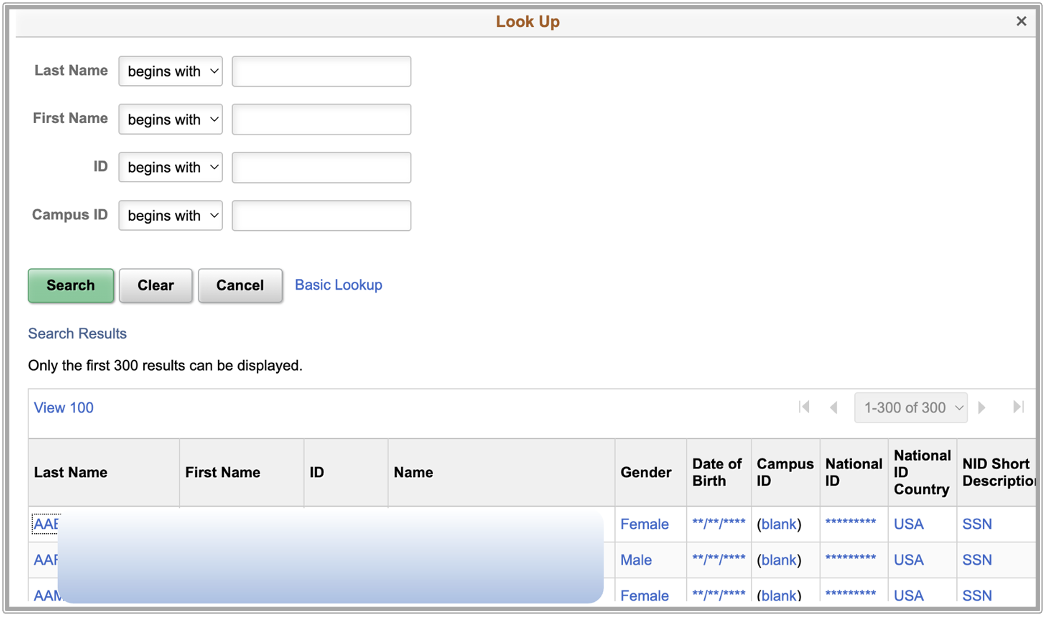Click the View 100 link
1048x618 pixels.
(x=64, y=408)
